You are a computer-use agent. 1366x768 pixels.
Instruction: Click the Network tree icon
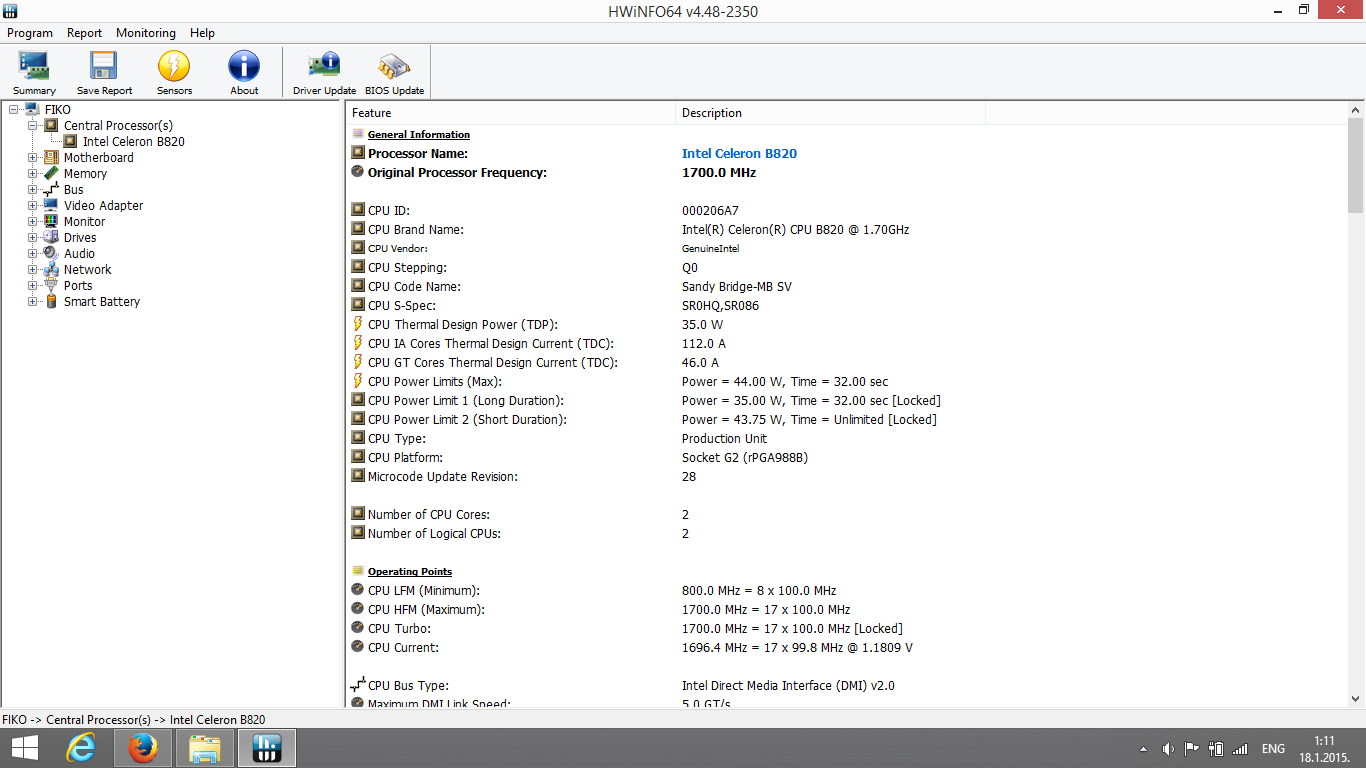[x=51, y=270]
